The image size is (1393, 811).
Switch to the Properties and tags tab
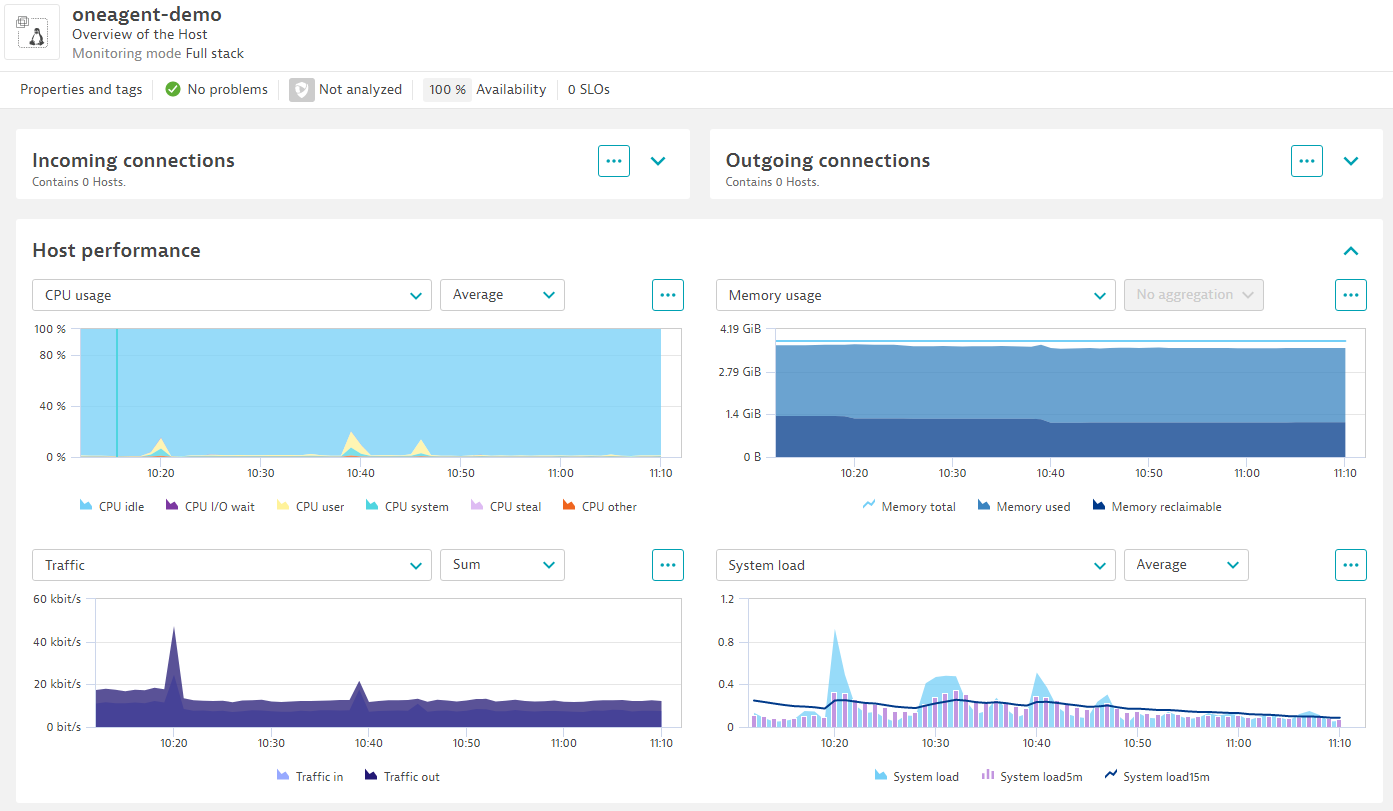click(80, 89)
